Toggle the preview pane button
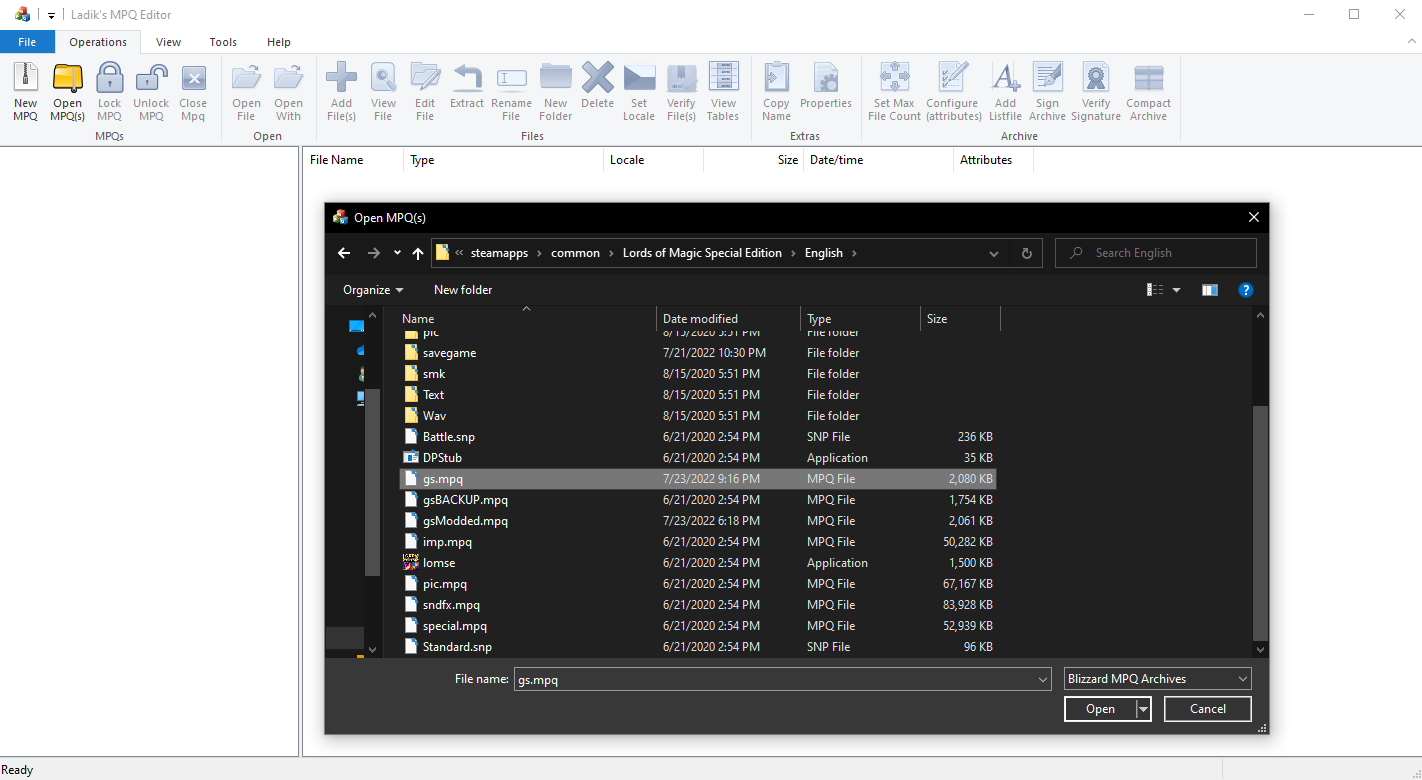Screen dimensions: 1422x780 1210,290
